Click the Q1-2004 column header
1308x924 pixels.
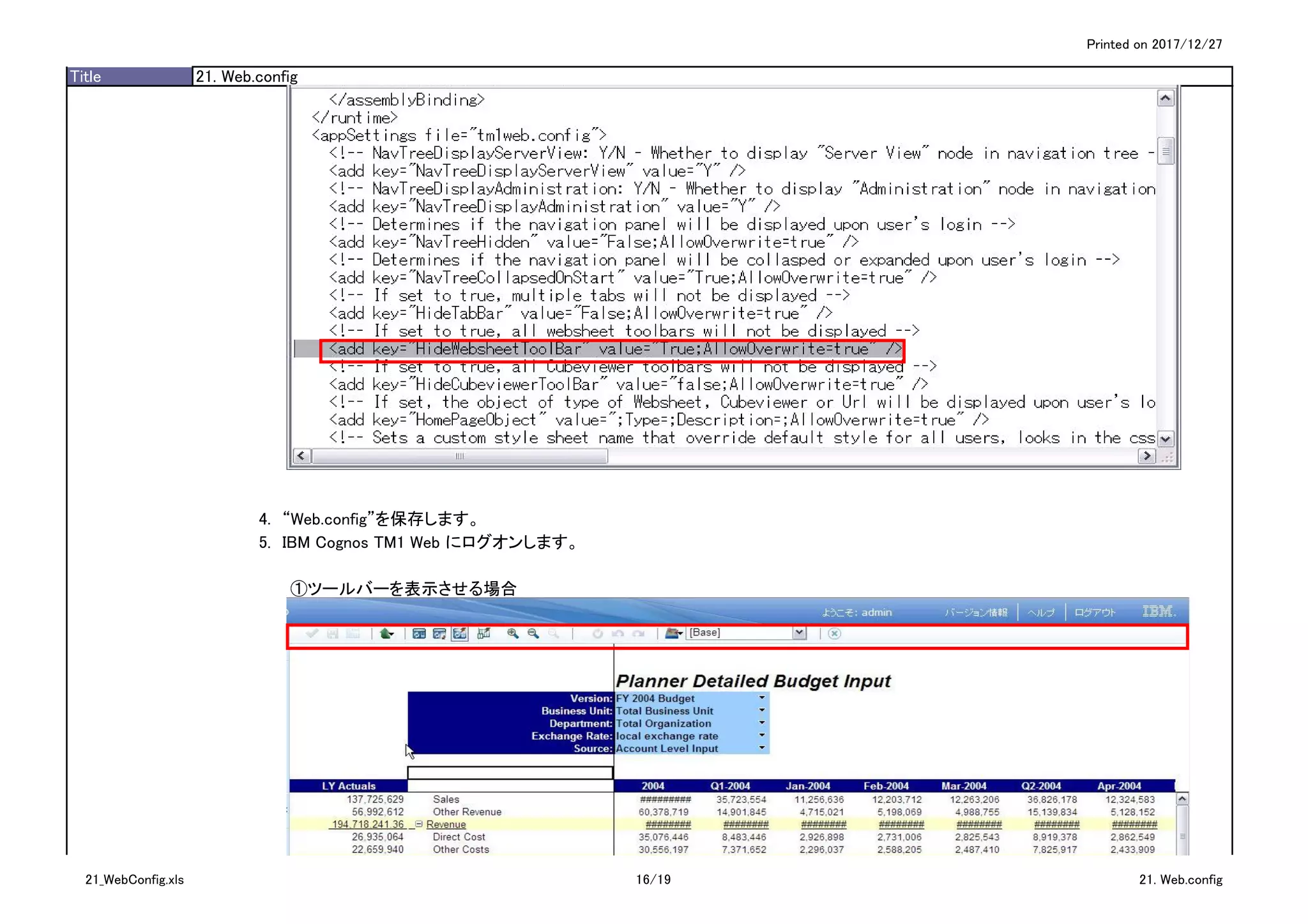[730, 786]
